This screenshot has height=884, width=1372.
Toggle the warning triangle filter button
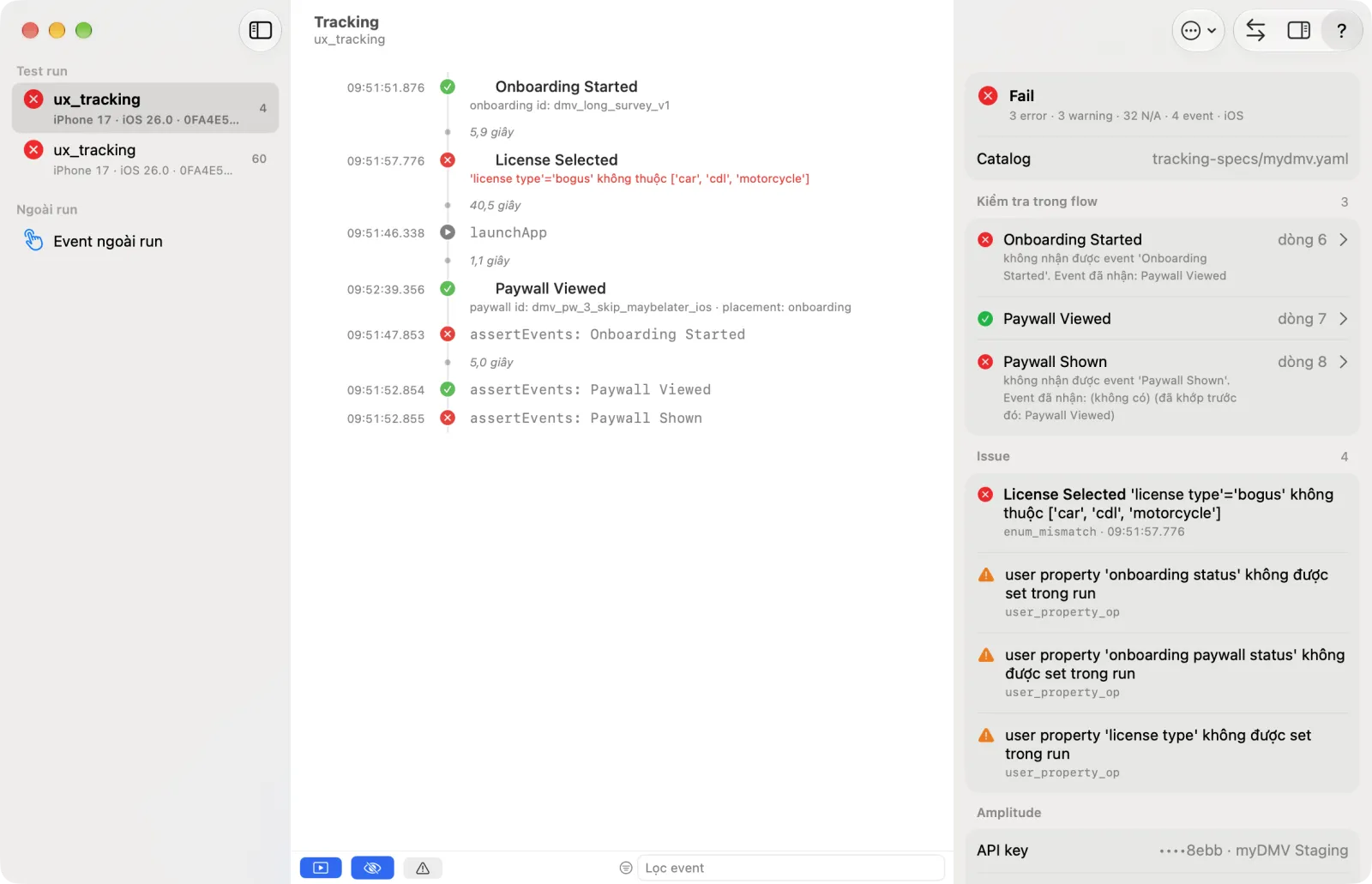[423, 868]
